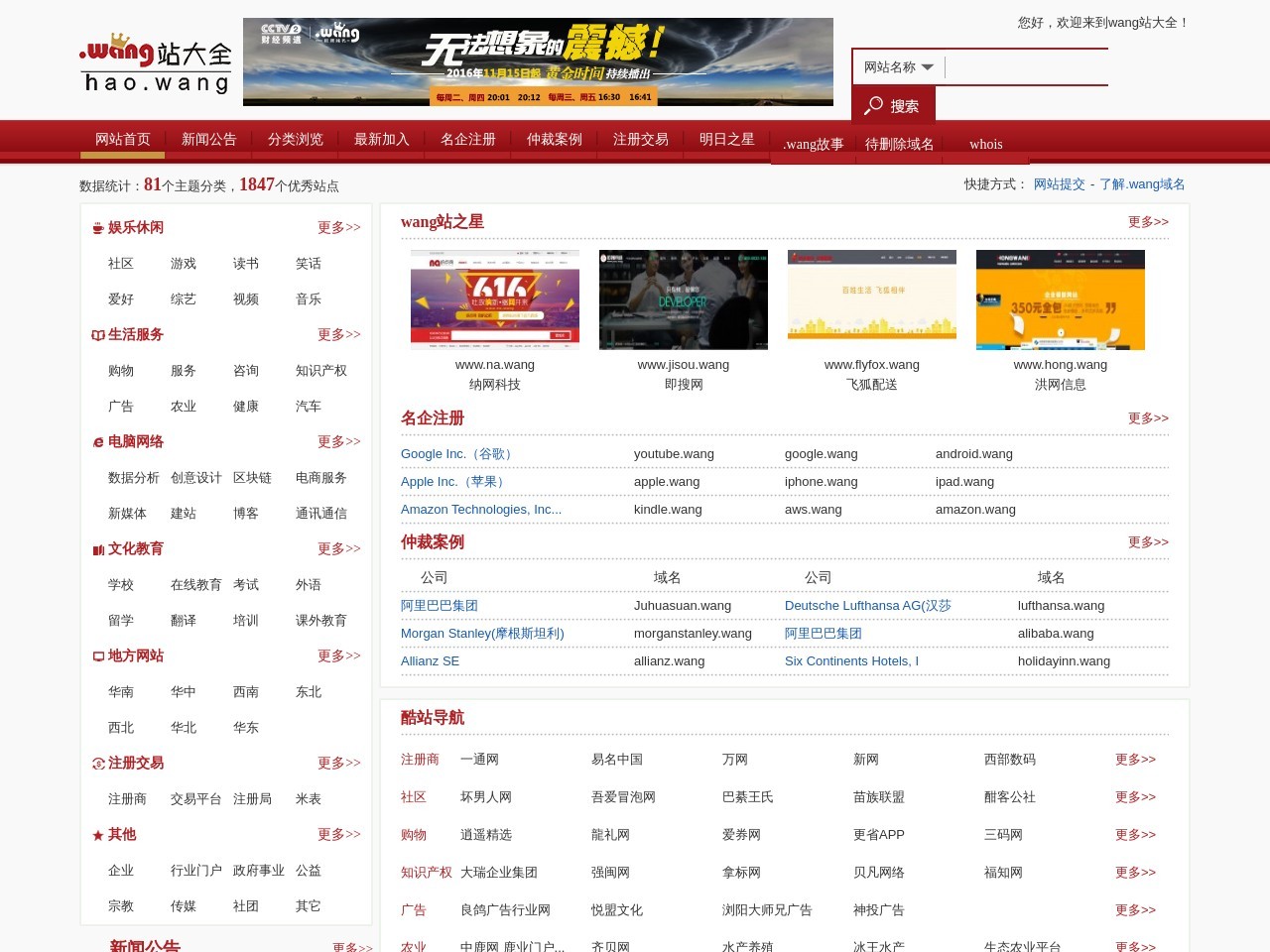The height and width of the screenshot is (952, 1270).
Task: Click the 了解.wang域名 link
Action: coord(1142,183)
